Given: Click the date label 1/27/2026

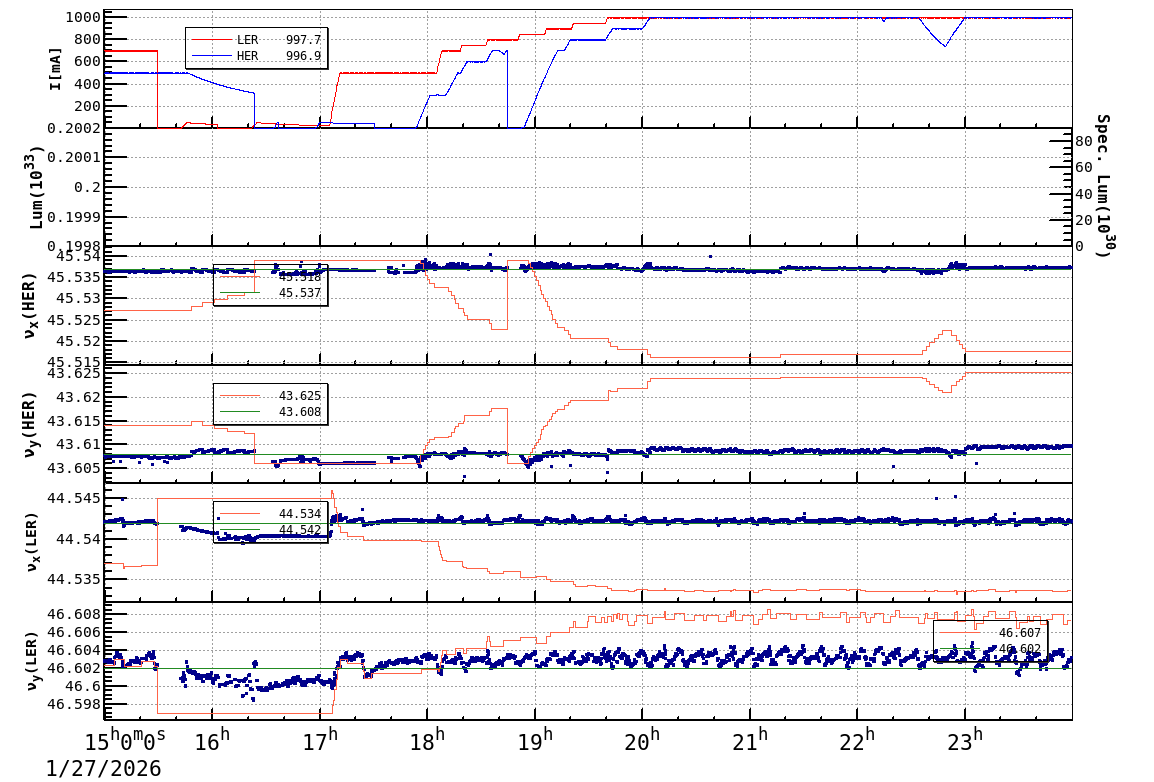Looking at the screenshot, I should [103, 769].
